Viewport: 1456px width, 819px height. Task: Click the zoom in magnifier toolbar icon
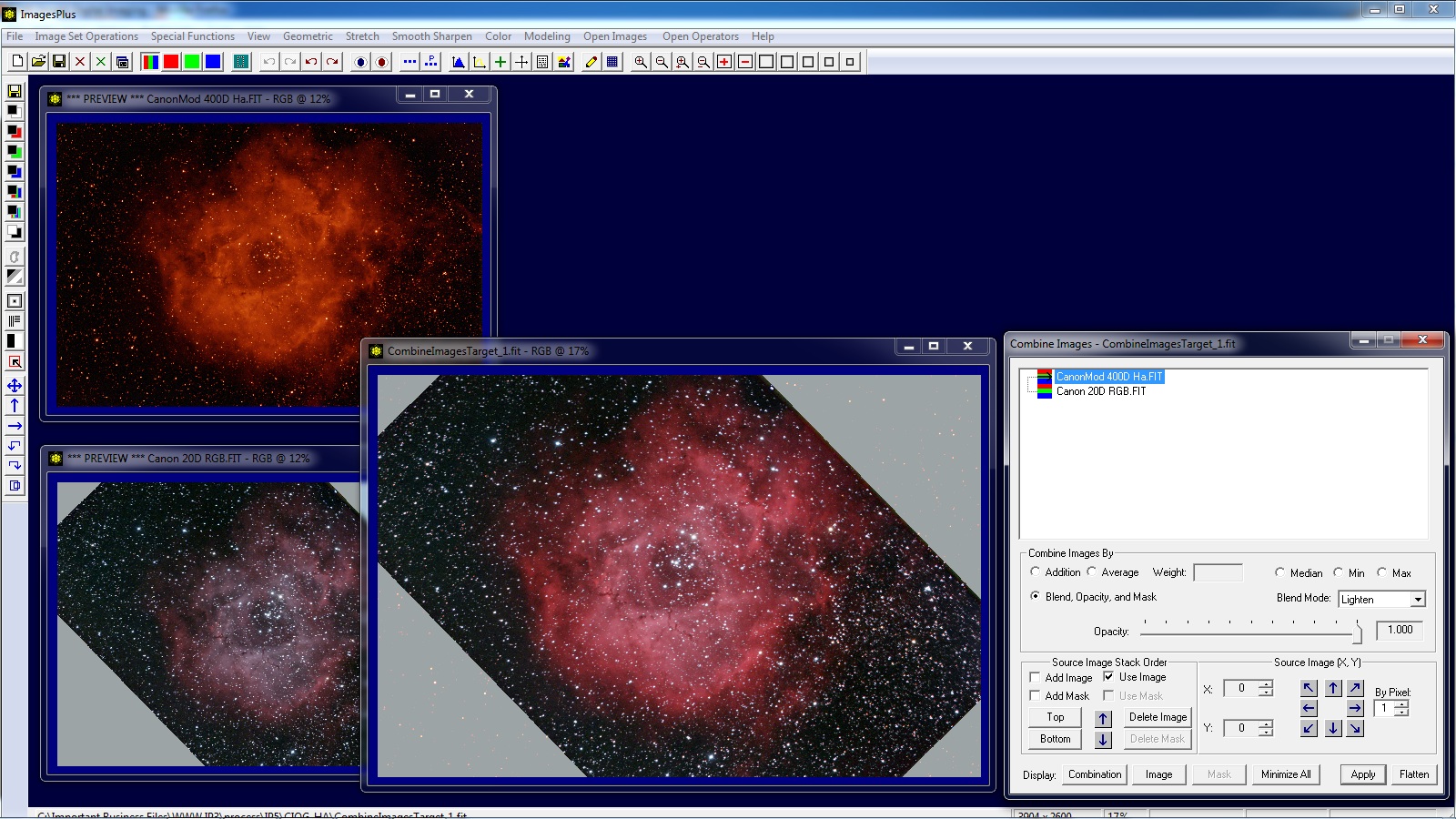point(641,62)
